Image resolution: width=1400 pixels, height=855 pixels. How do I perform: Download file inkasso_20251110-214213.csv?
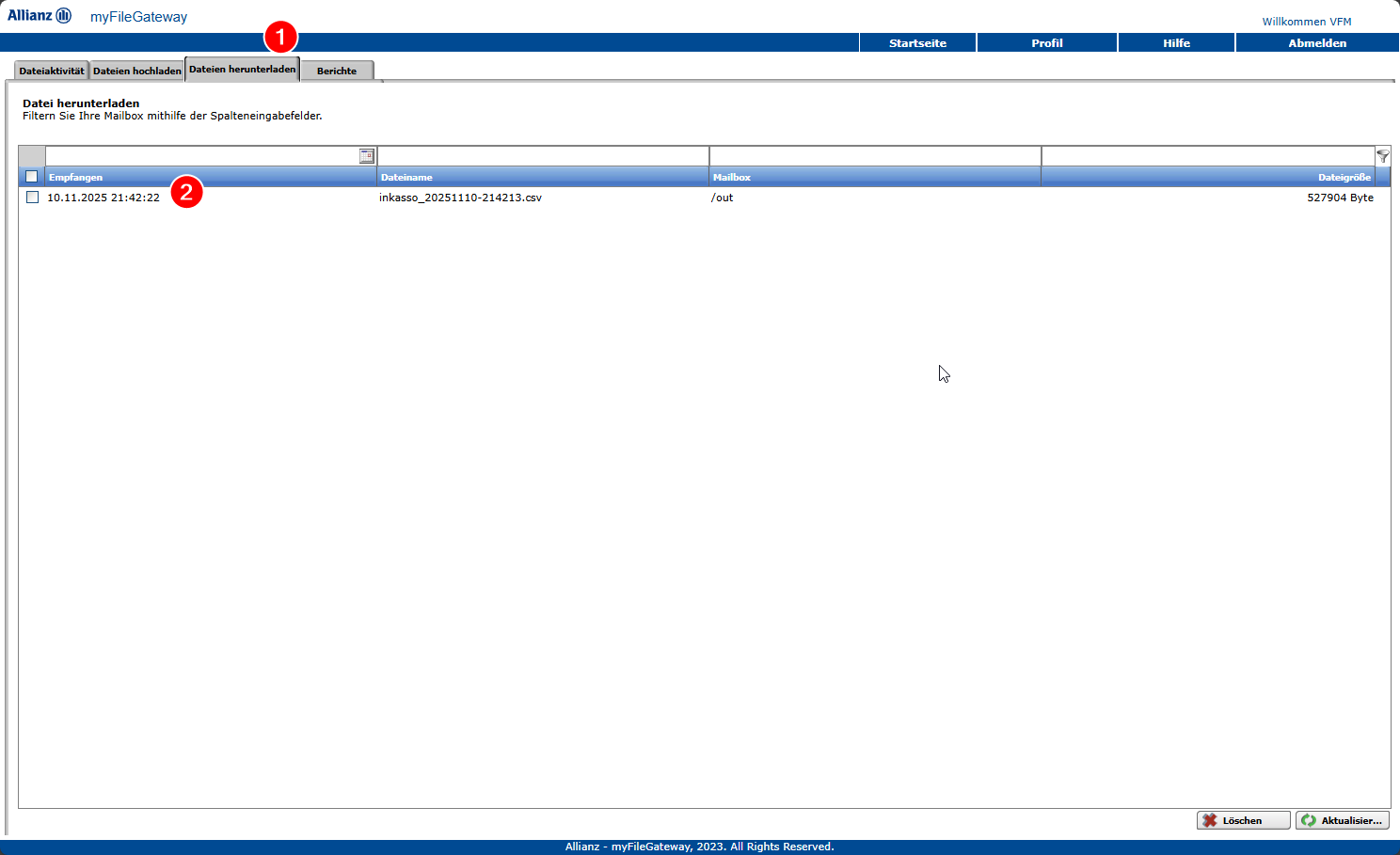click(x=460, y=198)
